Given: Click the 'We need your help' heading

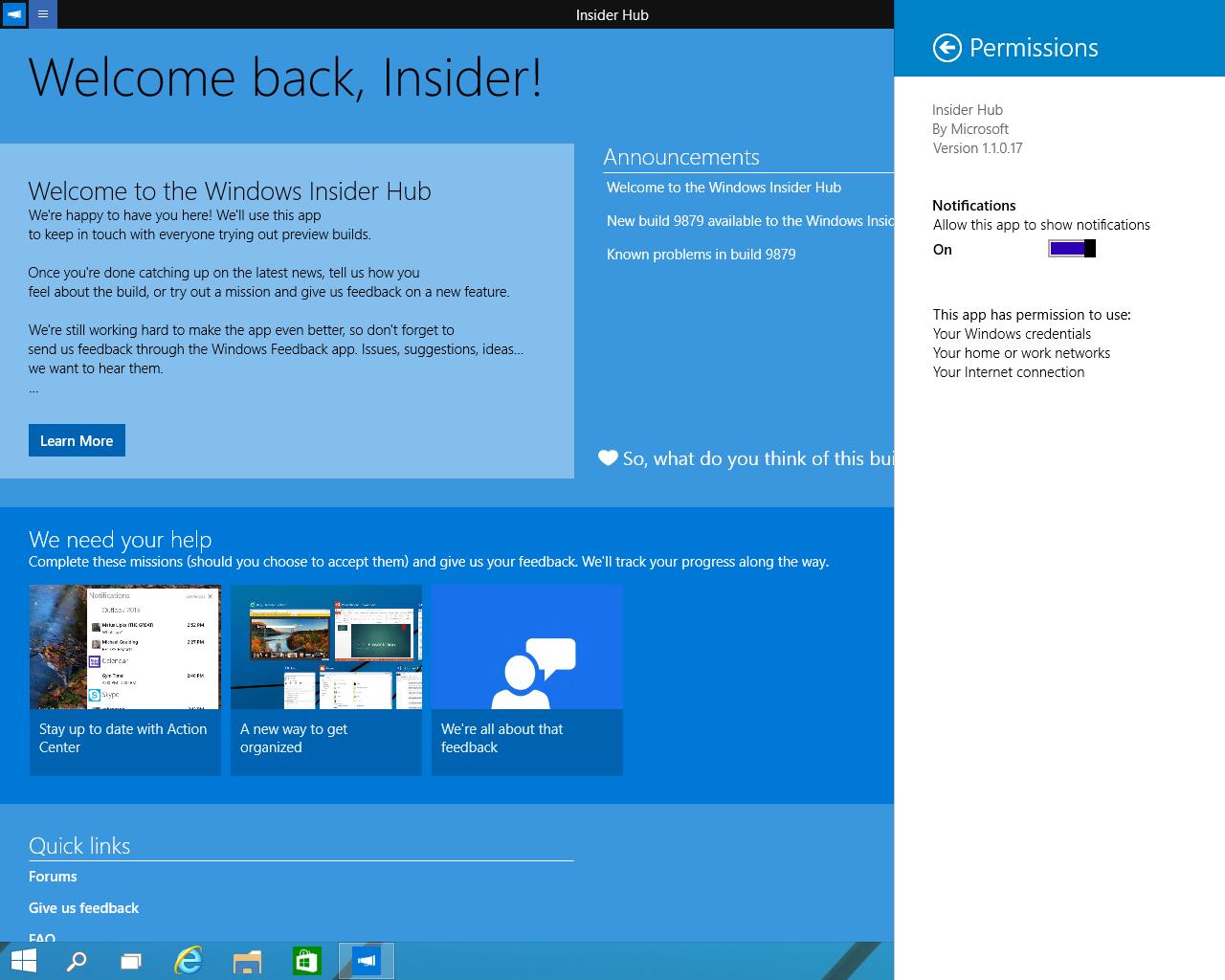Looking at the screenshot, I should [x=120, y=540].
